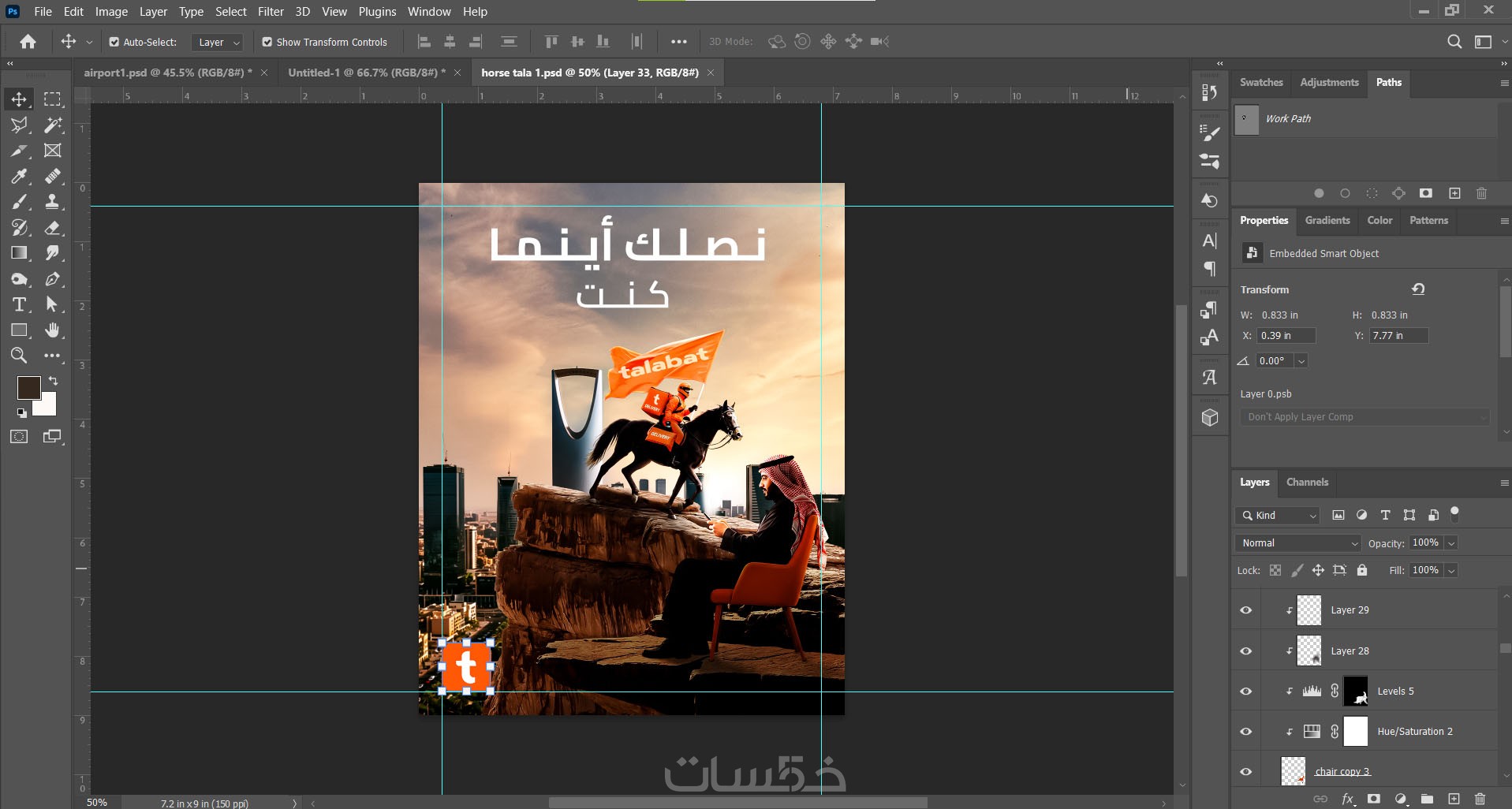Select the Work Path thumbnail

click(x=1246, y=120)
